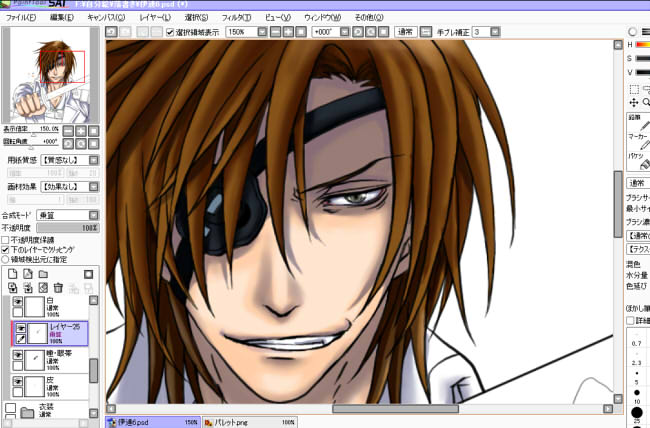Viewport: 650px width, 428px height.
Task: Reset navigator display scale
Action: point(94,131)
